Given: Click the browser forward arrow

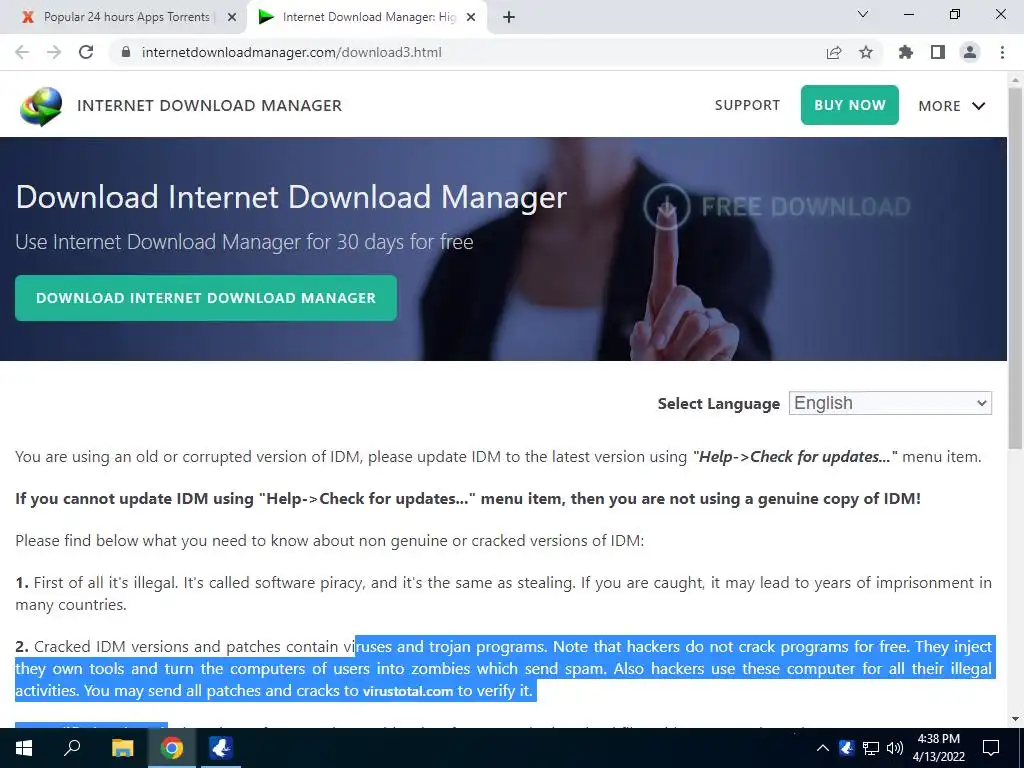Looking at the screenshot, I should [54, 52].
